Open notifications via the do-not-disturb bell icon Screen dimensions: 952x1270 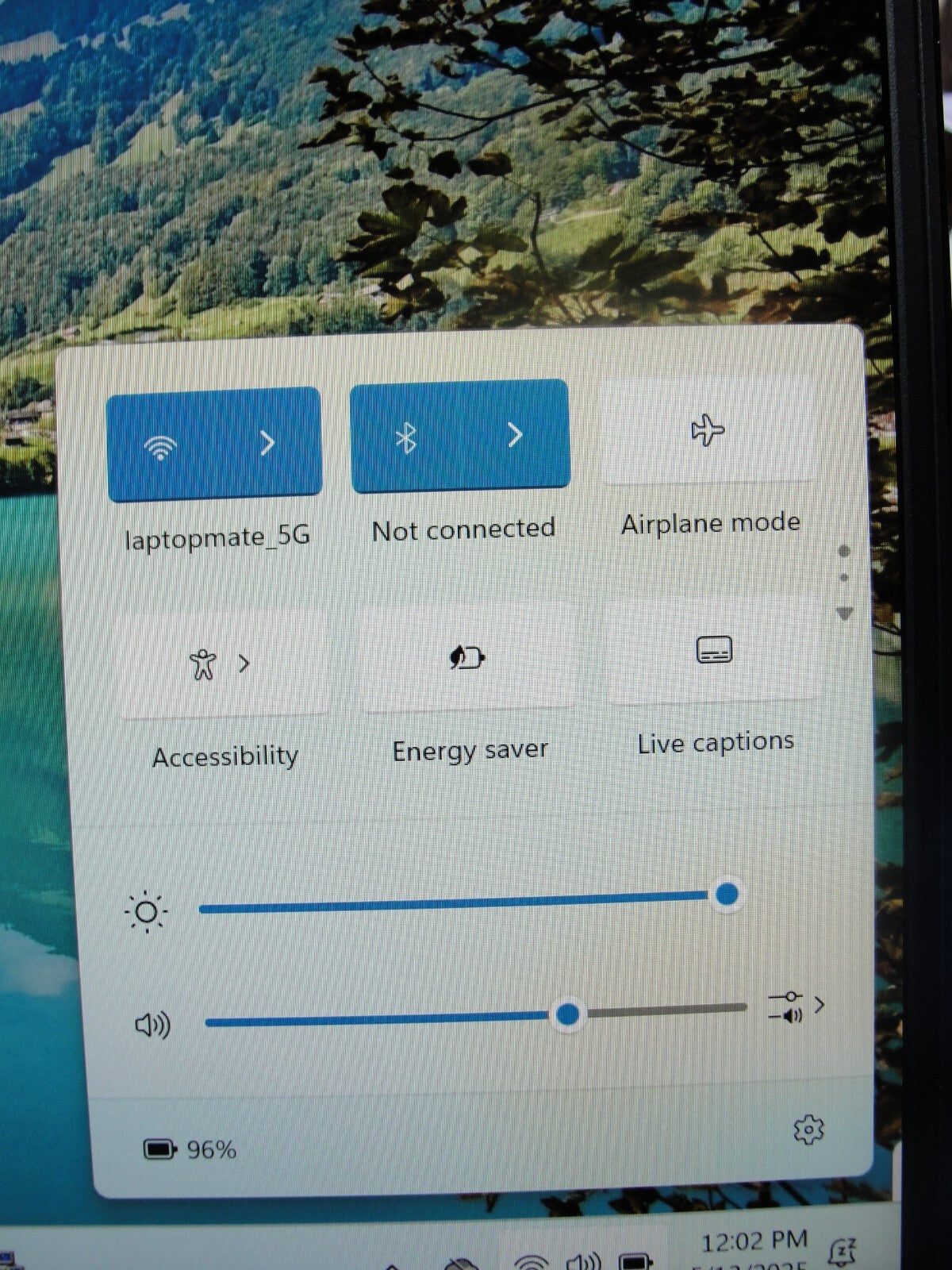841,1252
